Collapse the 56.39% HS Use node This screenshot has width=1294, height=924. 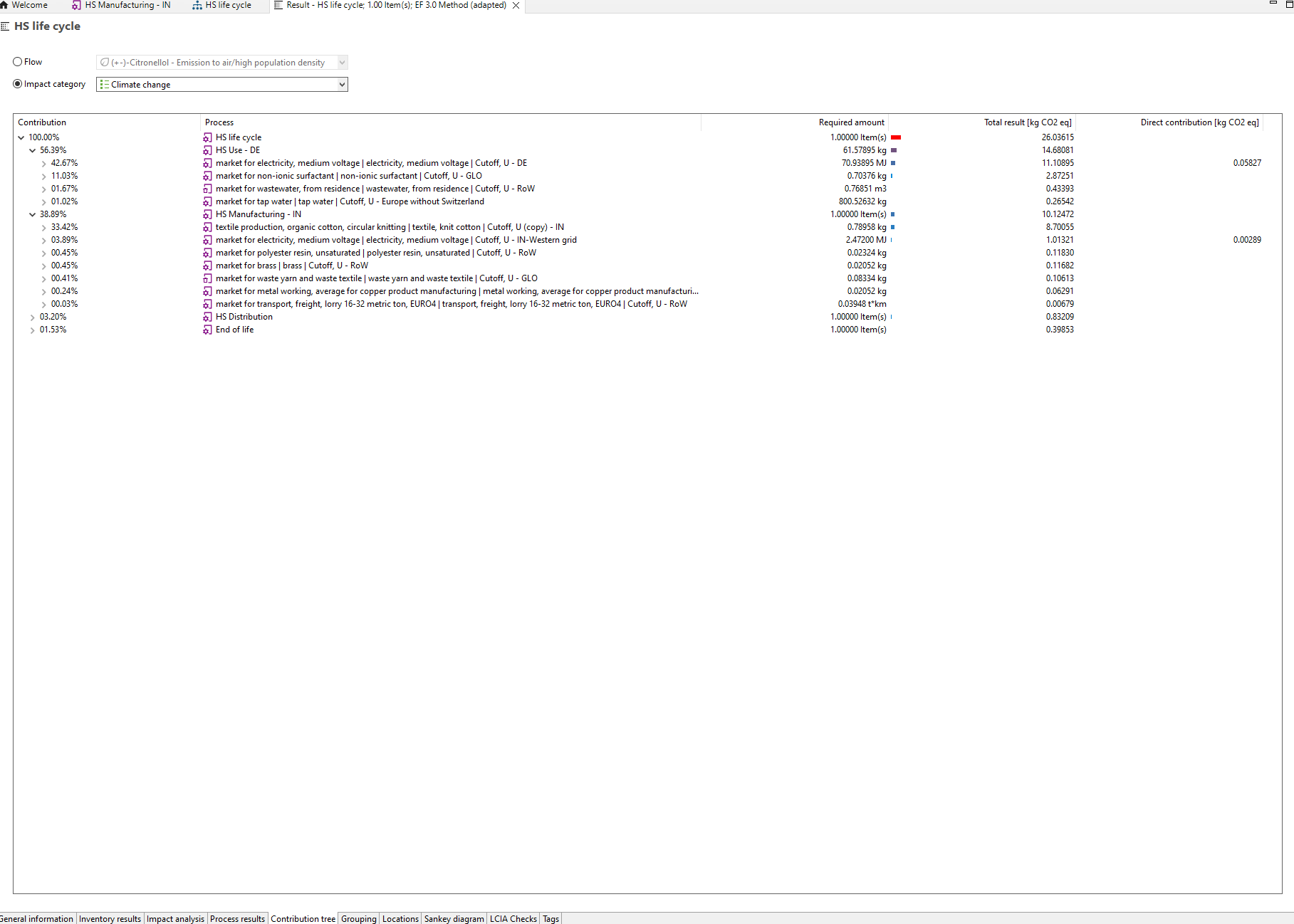[x=32, y=150]
